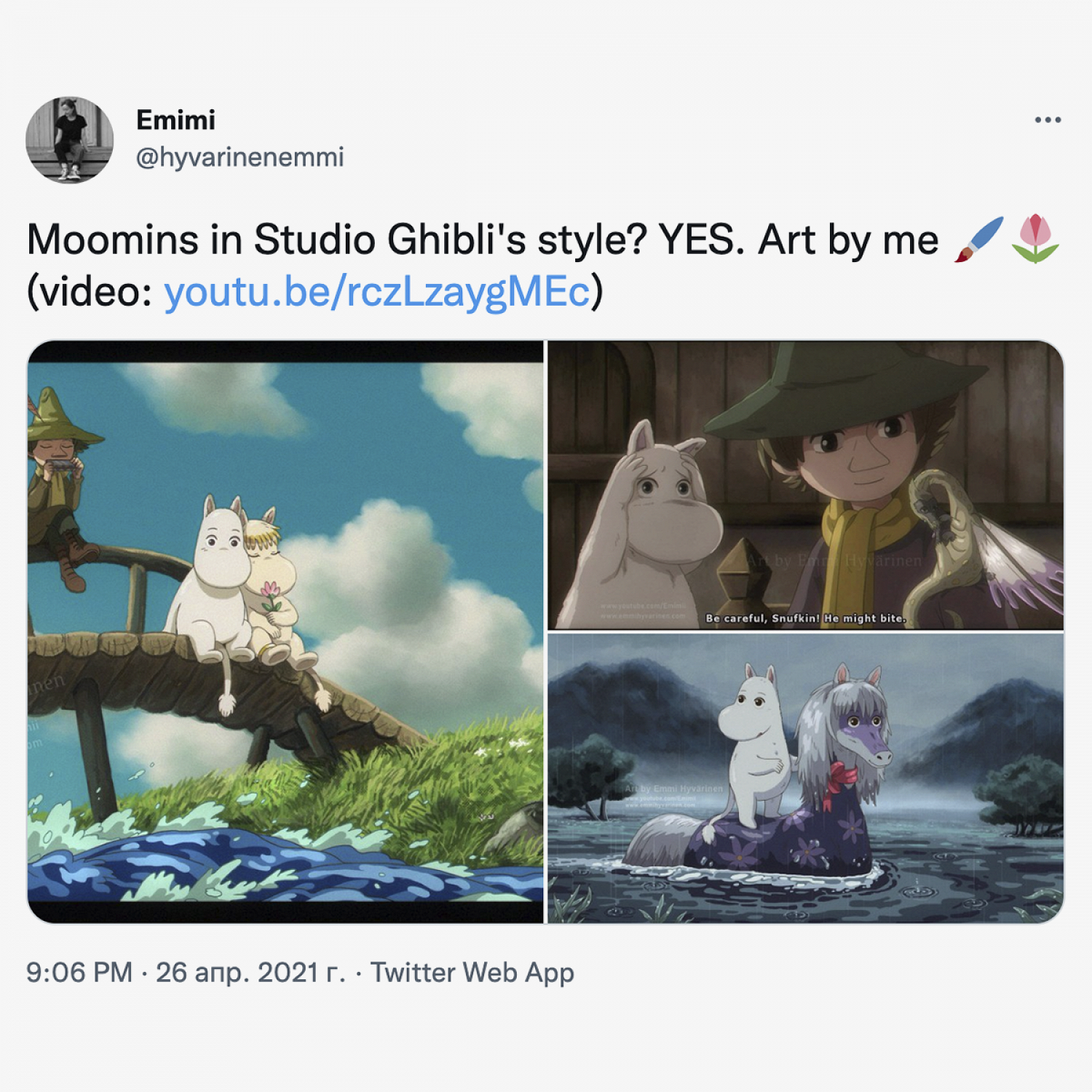The image size is (1092, 1092).
Task: Click the paintbrush emoji in the tweet
Action: [x=979, y=240]
